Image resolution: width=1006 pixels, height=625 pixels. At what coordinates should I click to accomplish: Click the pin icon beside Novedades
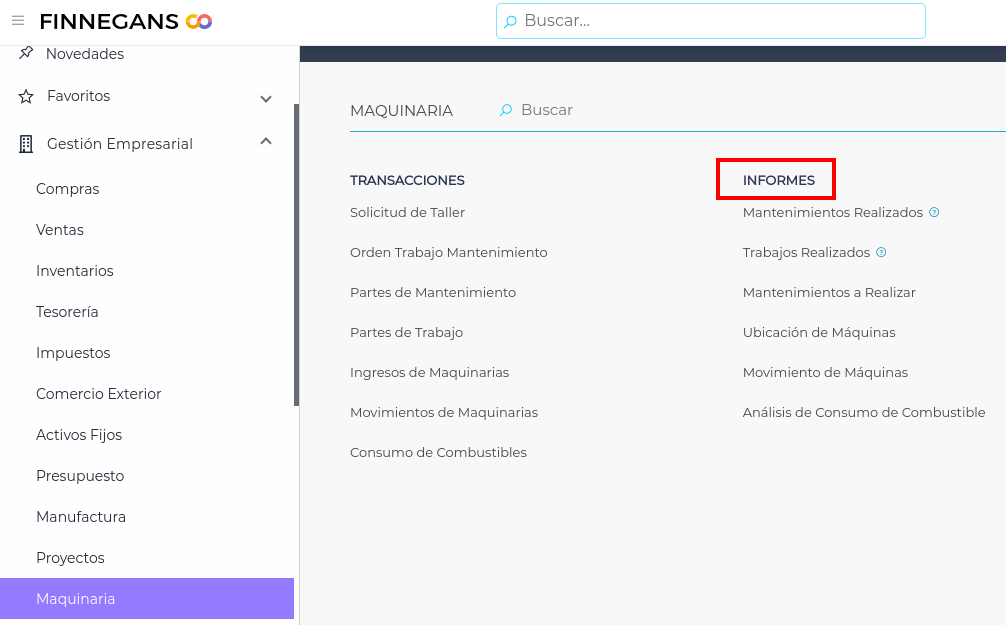(26, 53)
